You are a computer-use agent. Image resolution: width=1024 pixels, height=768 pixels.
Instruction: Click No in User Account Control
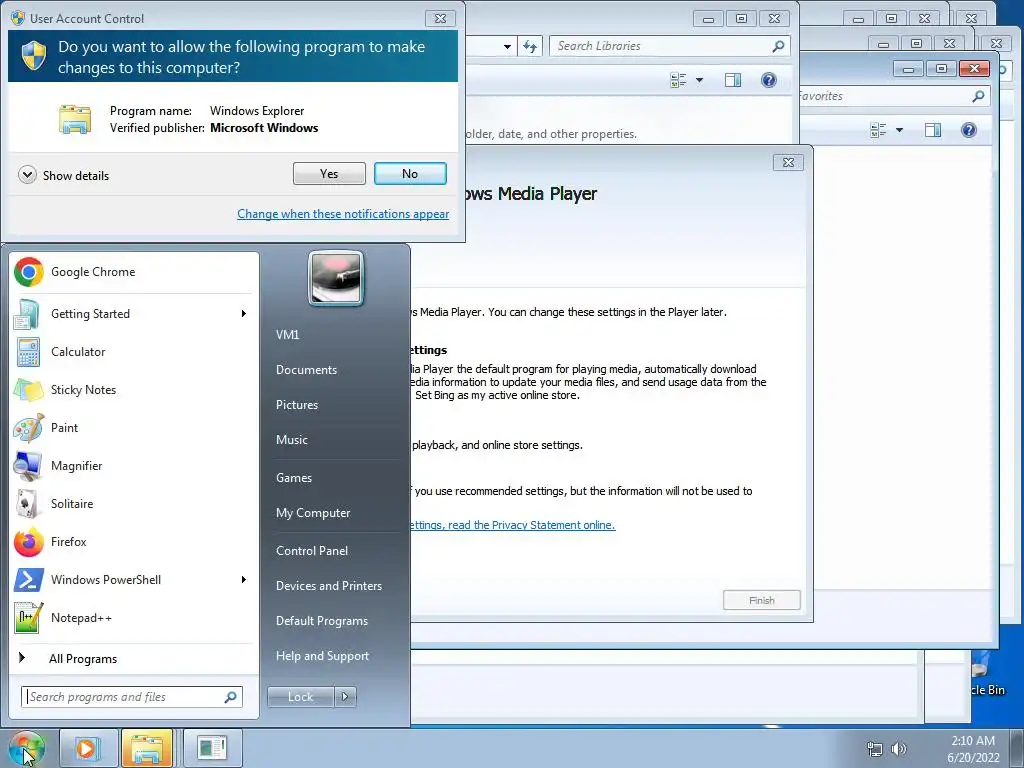(410, 174)
